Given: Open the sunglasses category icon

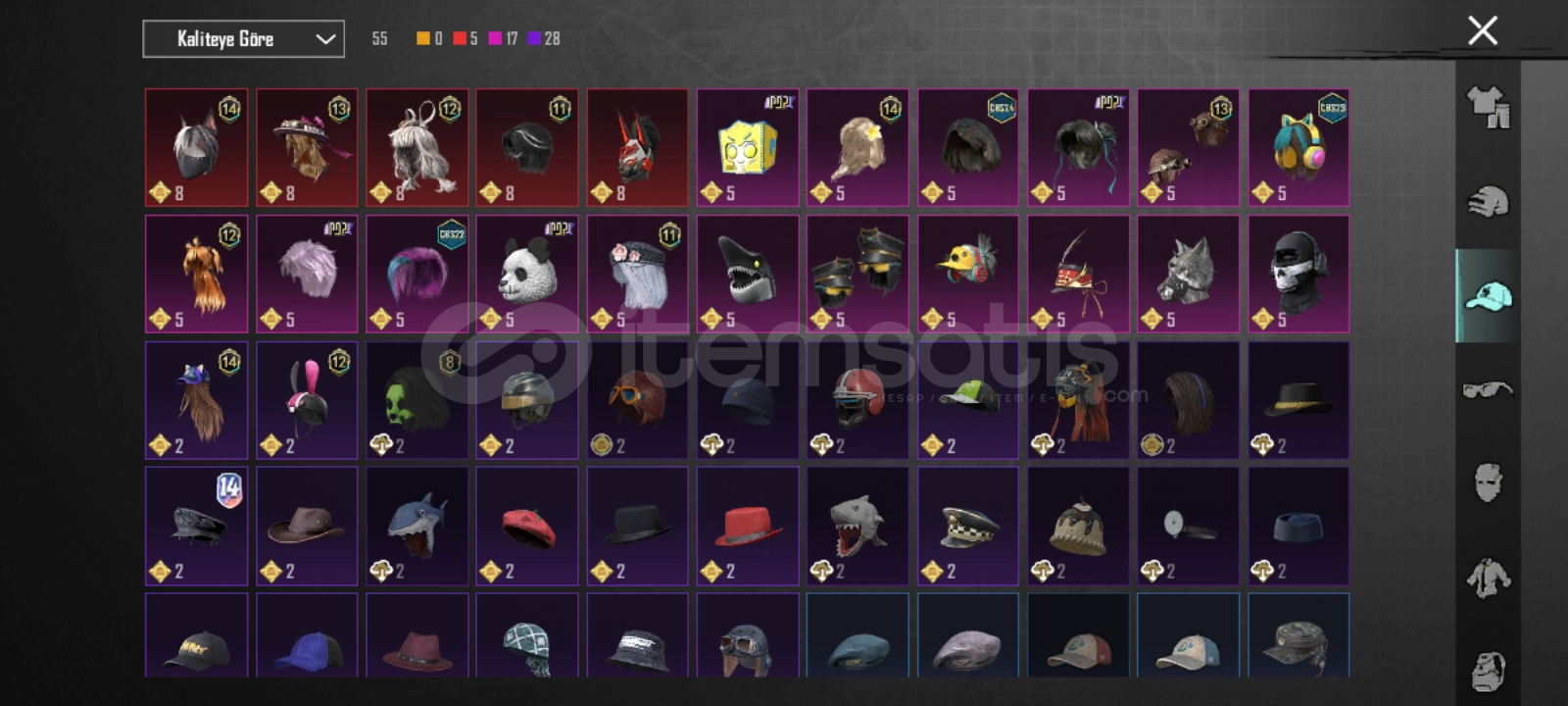Looking at the screenshot, I should click(x=1488, y=389).
